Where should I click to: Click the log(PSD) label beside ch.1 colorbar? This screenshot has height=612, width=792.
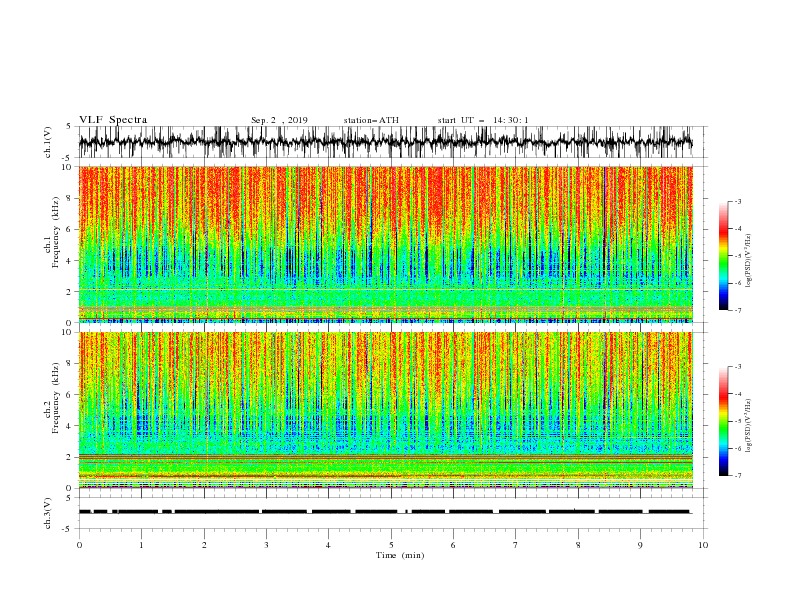click(749, 261)
